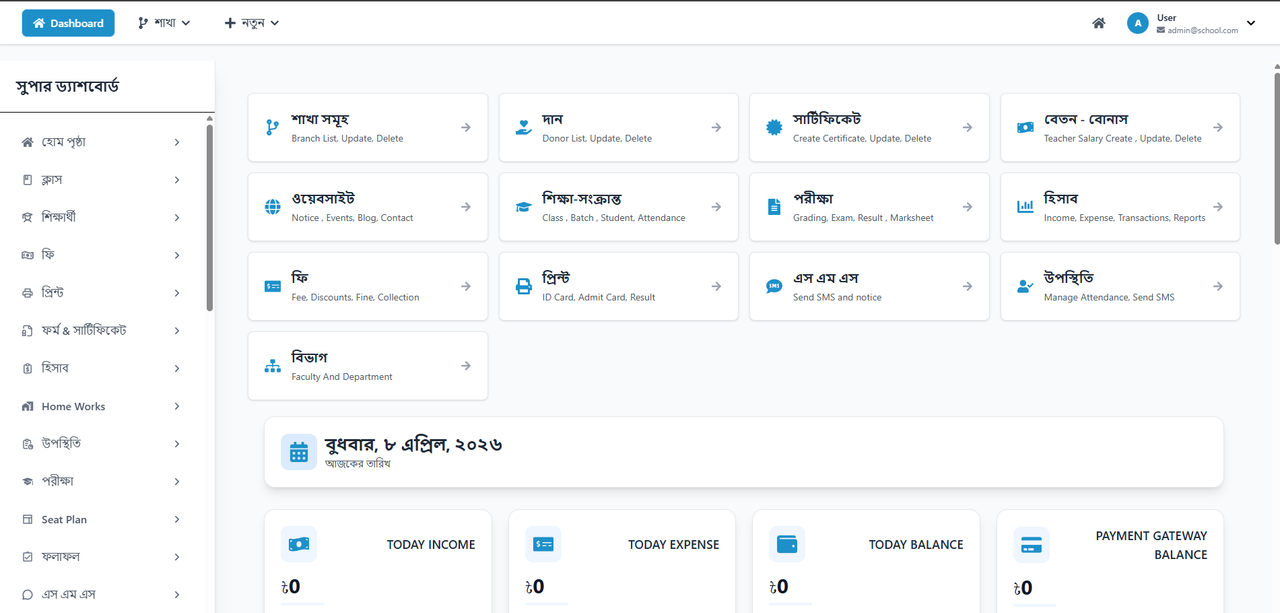Click the fee bill icon on ফি card
Viewport: 1280px width, 613px height.
pos(272,286)
